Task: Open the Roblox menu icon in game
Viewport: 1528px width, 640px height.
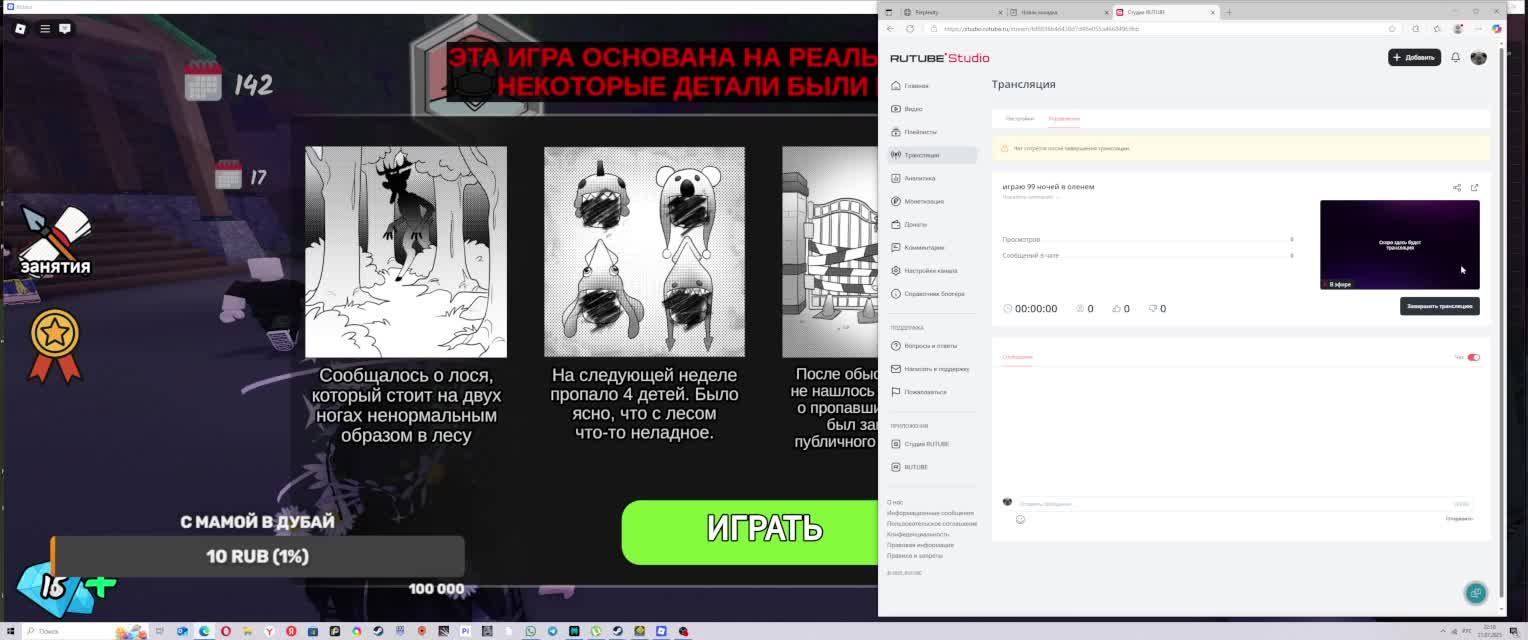Action: tap(45, 28)
